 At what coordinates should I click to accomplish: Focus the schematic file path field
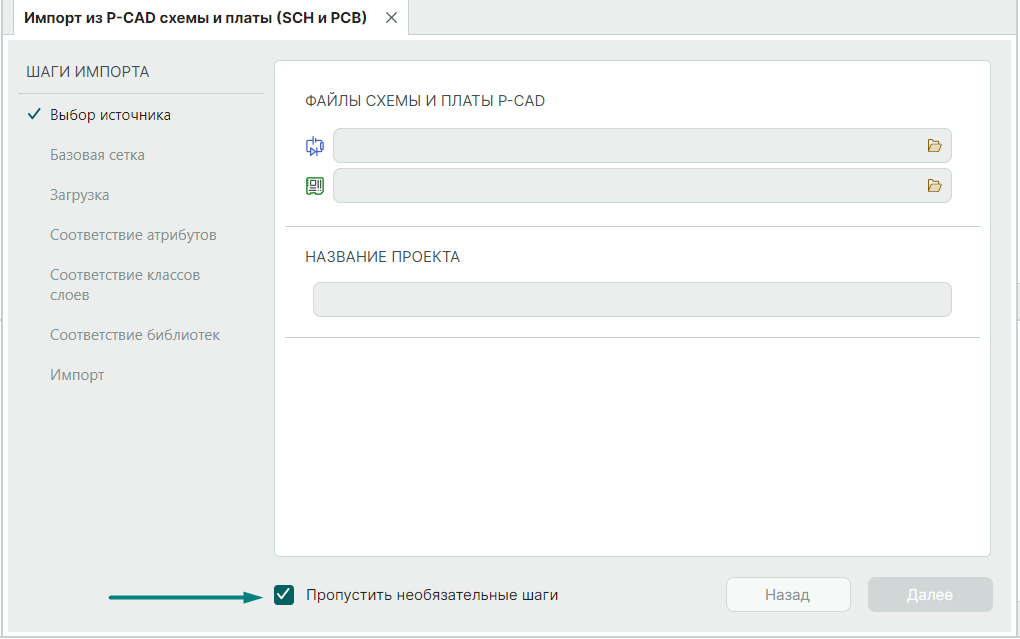click(642, 146)
